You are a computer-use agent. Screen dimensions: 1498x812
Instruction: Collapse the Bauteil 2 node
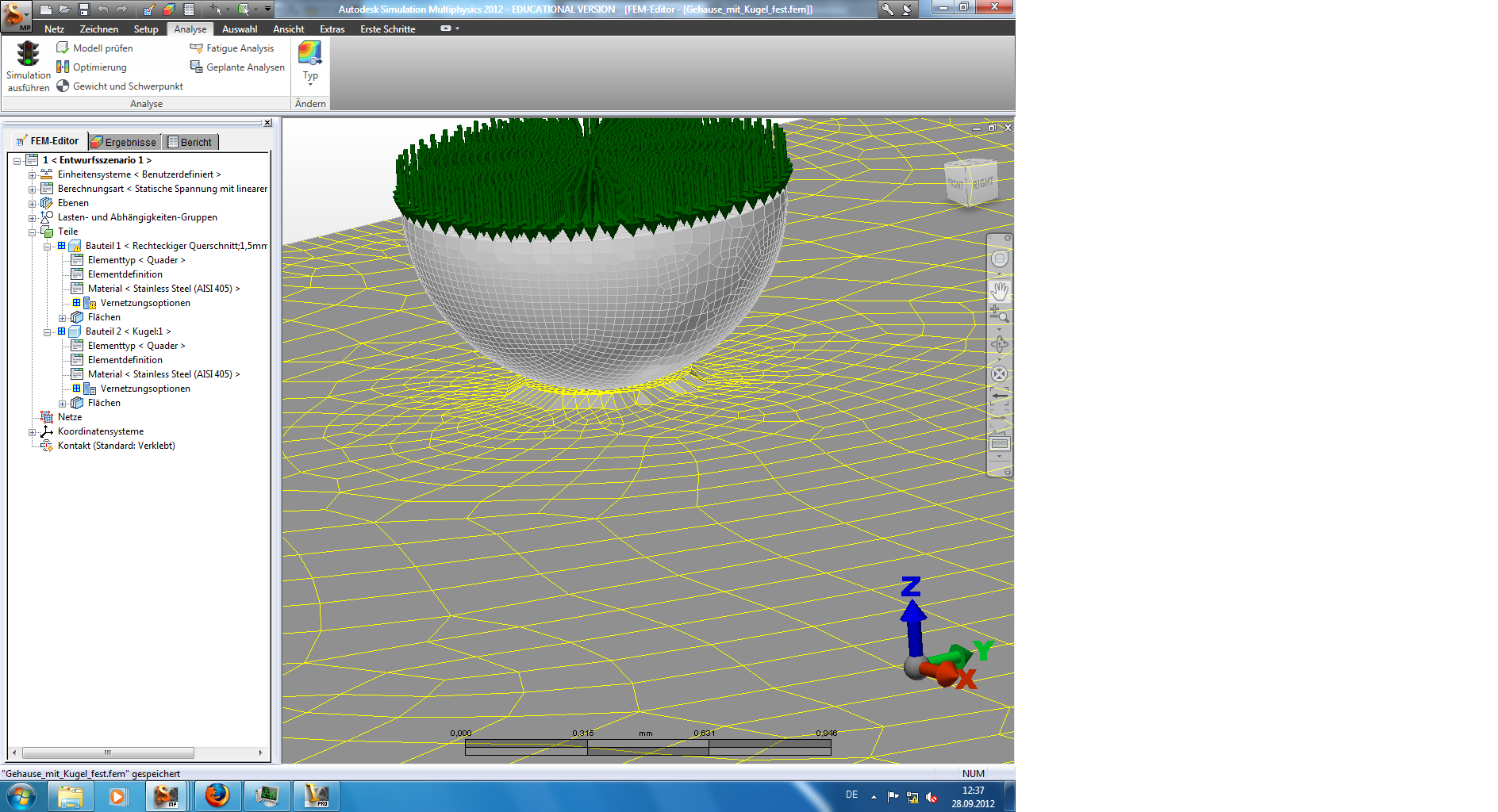(x=48, y=332)
